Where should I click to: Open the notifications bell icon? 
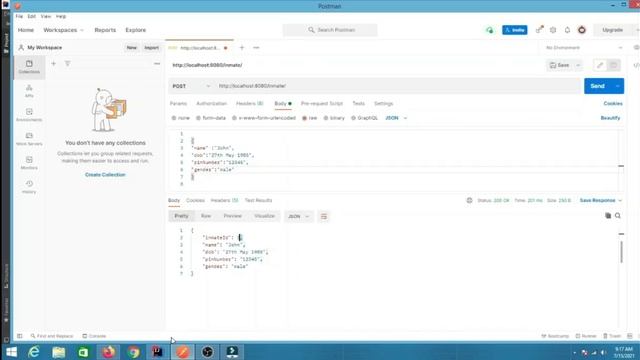tap(567, 30)
